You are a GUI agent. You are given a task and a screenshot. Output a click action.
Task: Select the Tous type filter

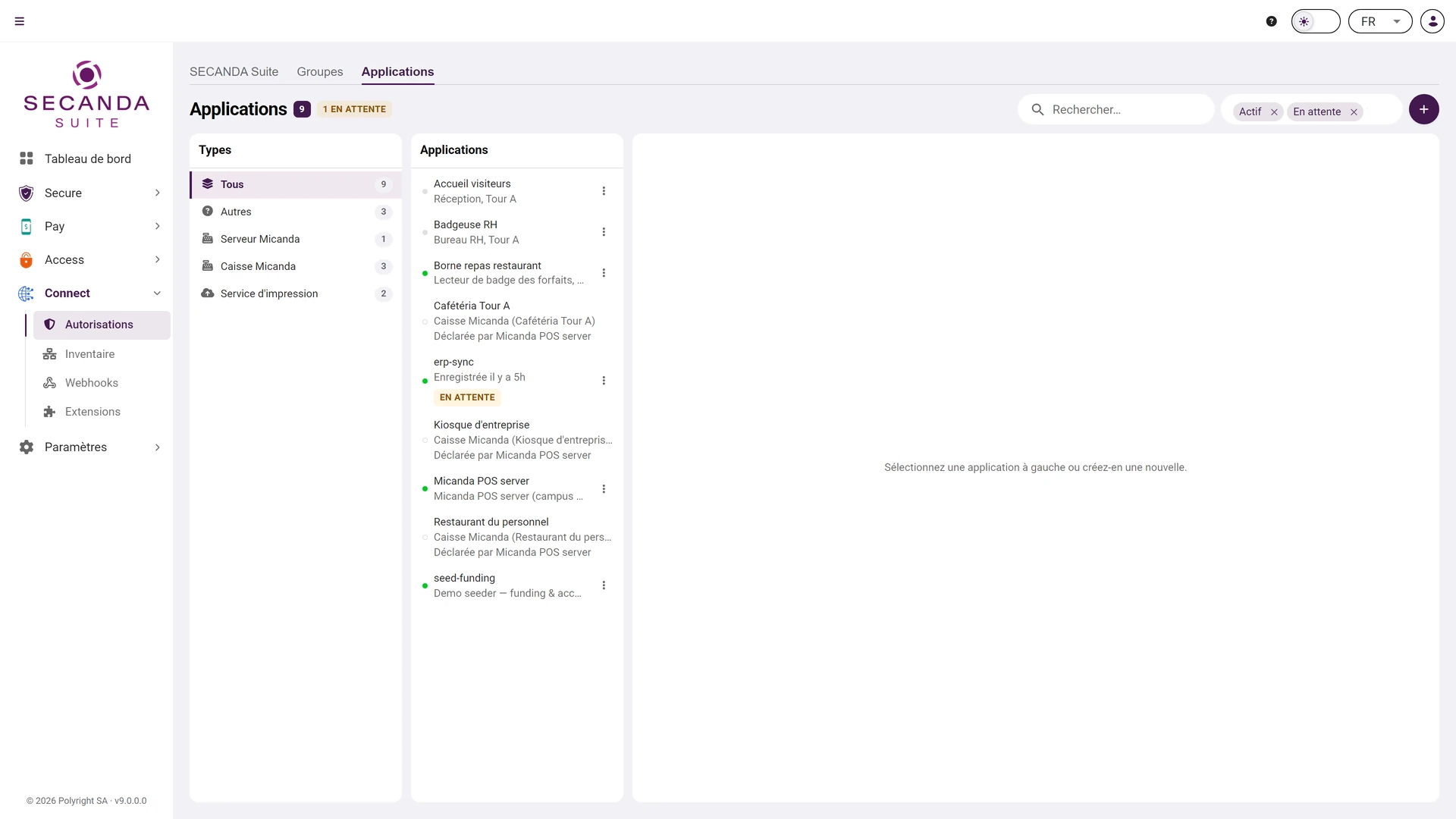pos(296,184)
